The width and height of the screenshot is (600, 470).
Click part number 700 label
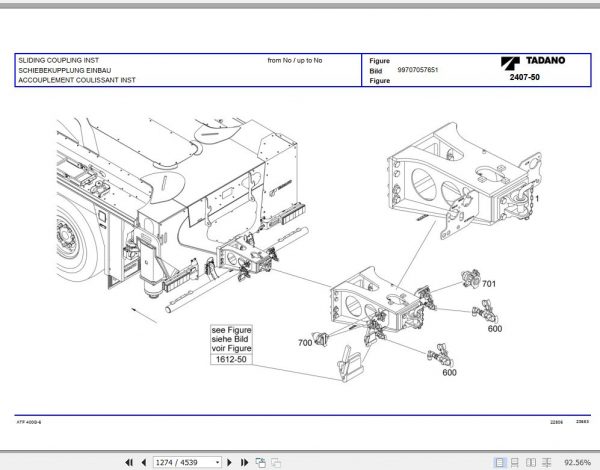(x=305, y=343)
